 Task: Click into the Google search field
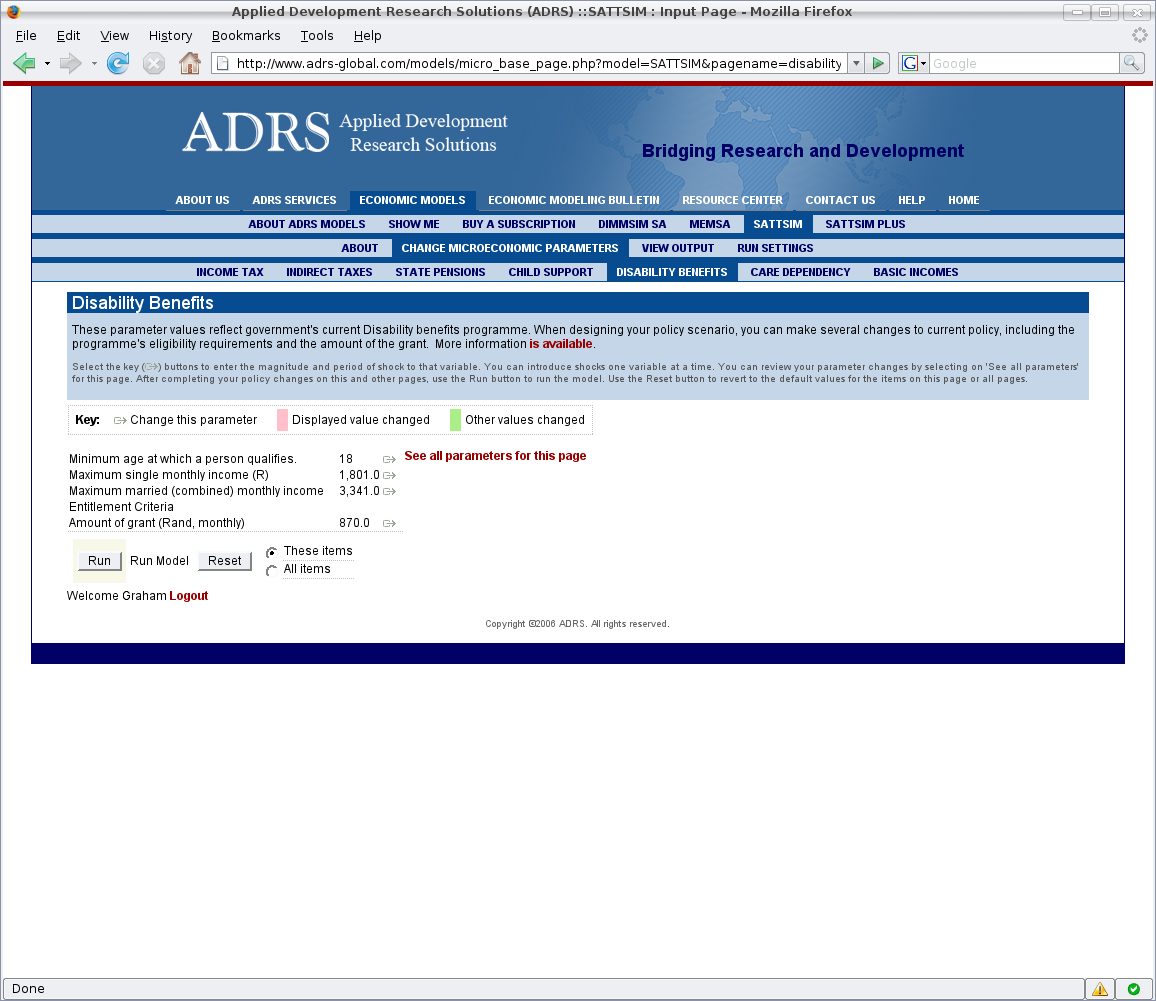(x=1023, y=63)
